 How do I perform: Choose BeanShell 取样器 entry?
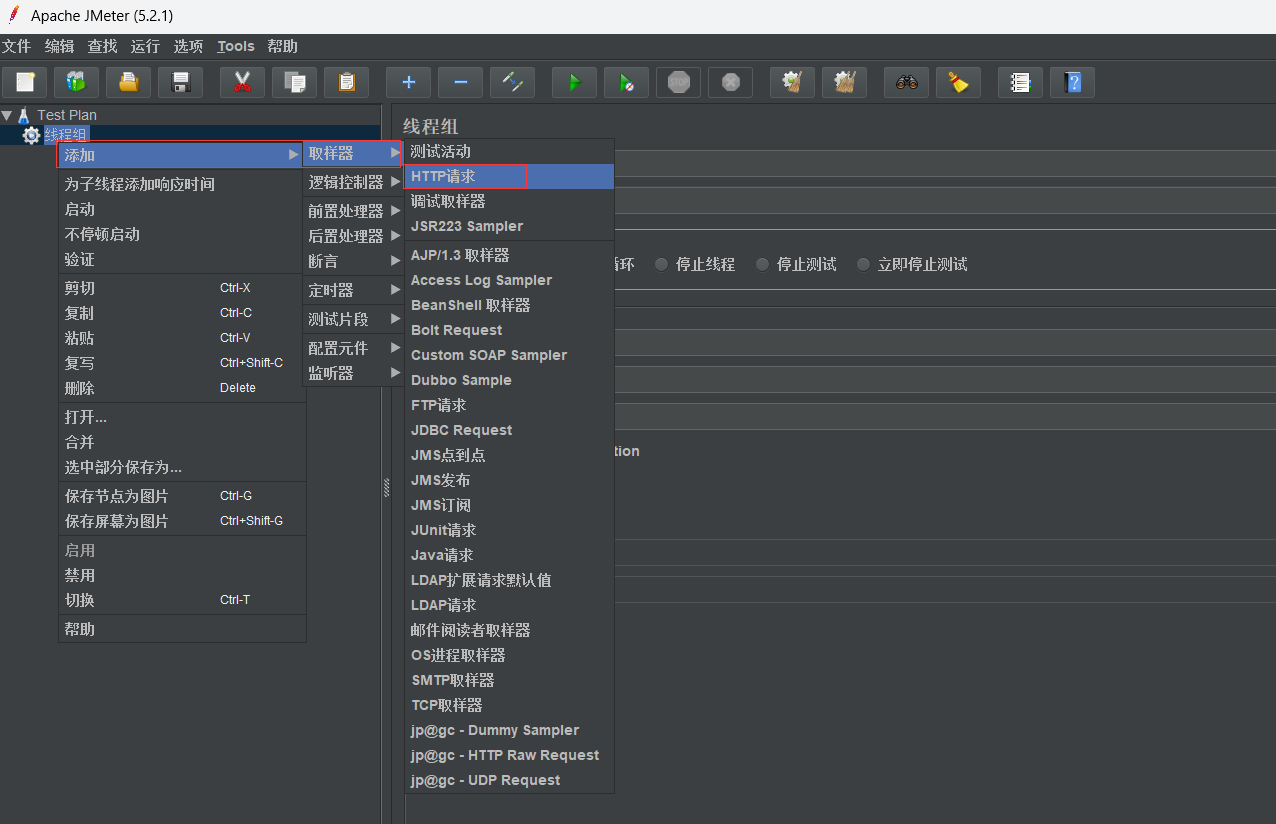pos(509,305)
